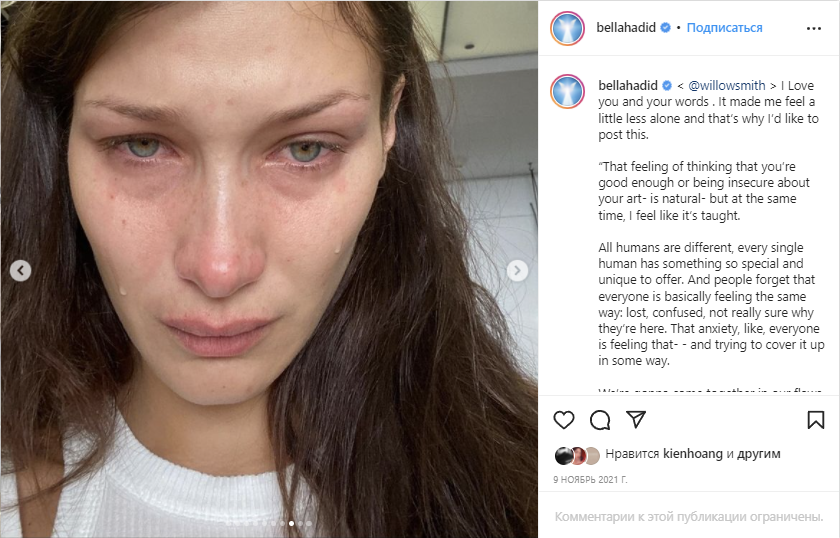Open comments via speech bubble icon
This screenshot has height=538, width=840.
(x=600, y=420)
